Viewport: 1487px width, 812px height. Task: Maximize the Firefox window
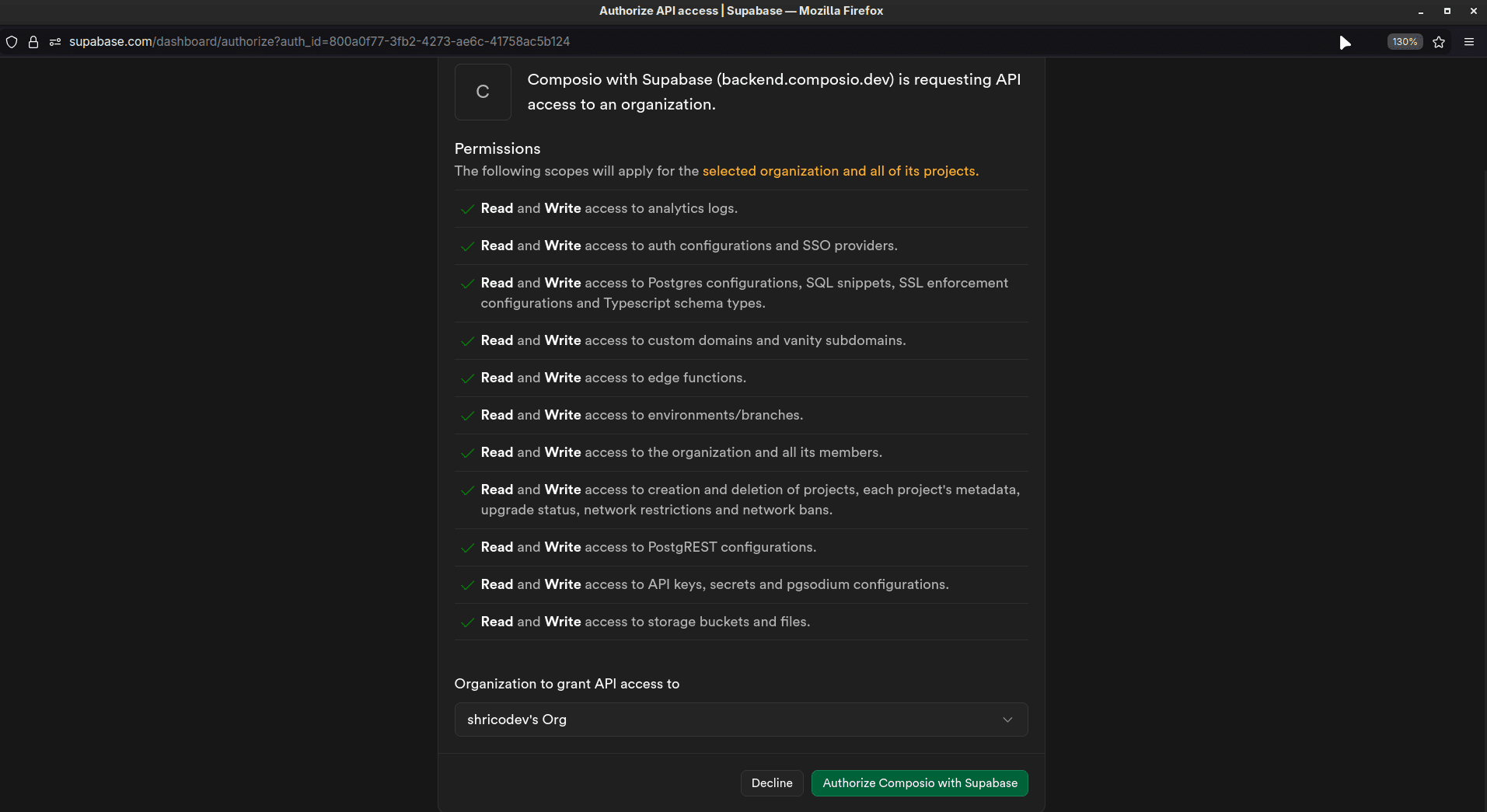tap(1447, 11)
